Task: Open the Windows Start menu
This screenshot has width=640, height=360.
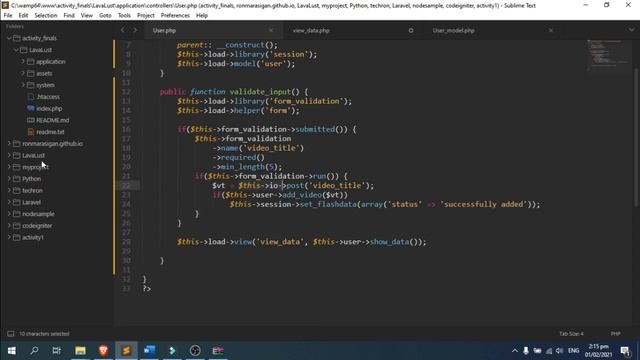Action: (x=11, y=351)
